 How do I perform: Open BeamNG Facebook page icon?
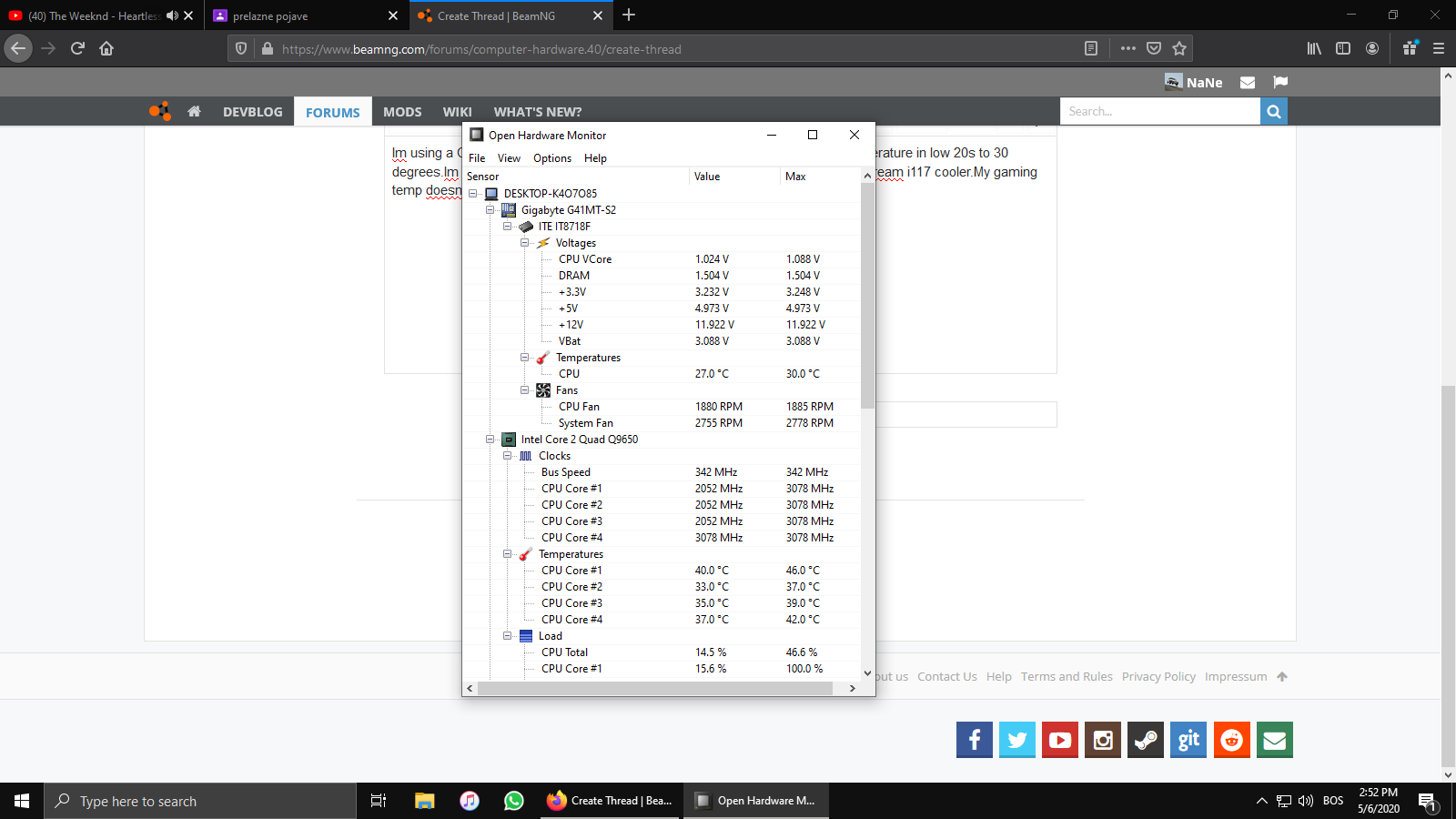975,740
